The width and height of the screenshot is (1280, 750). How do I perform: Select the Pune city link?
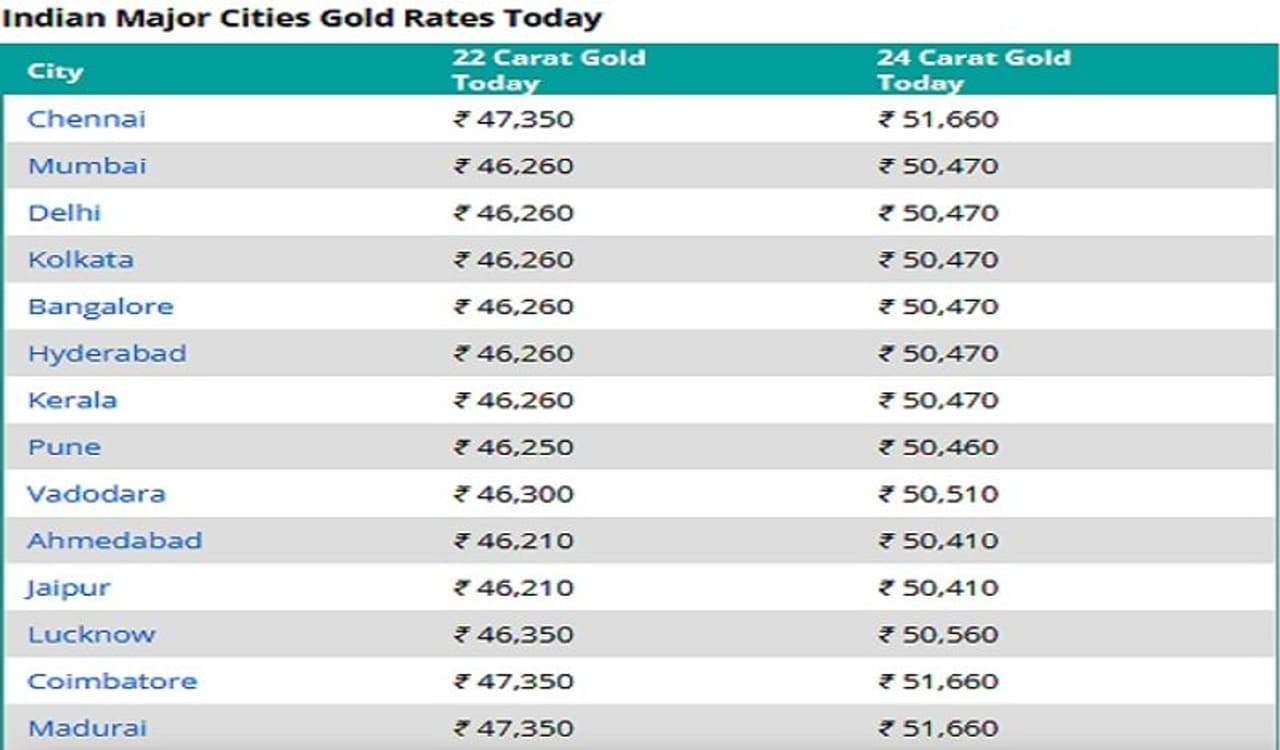(64, 447)
